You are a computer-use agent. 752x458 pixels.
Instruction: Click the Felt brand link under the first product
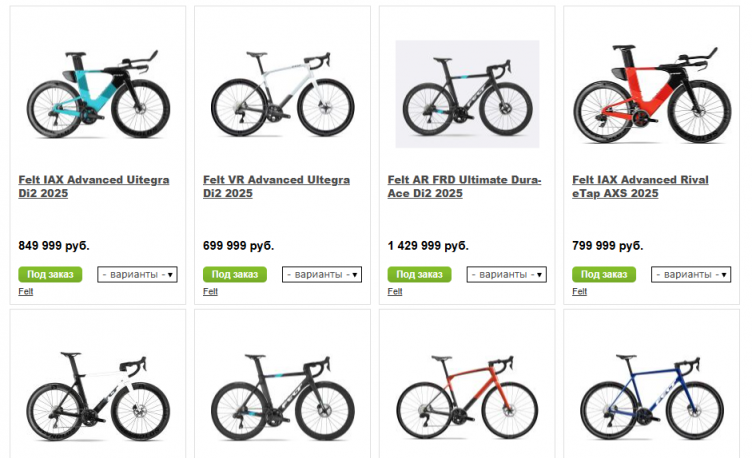(26, 291)
